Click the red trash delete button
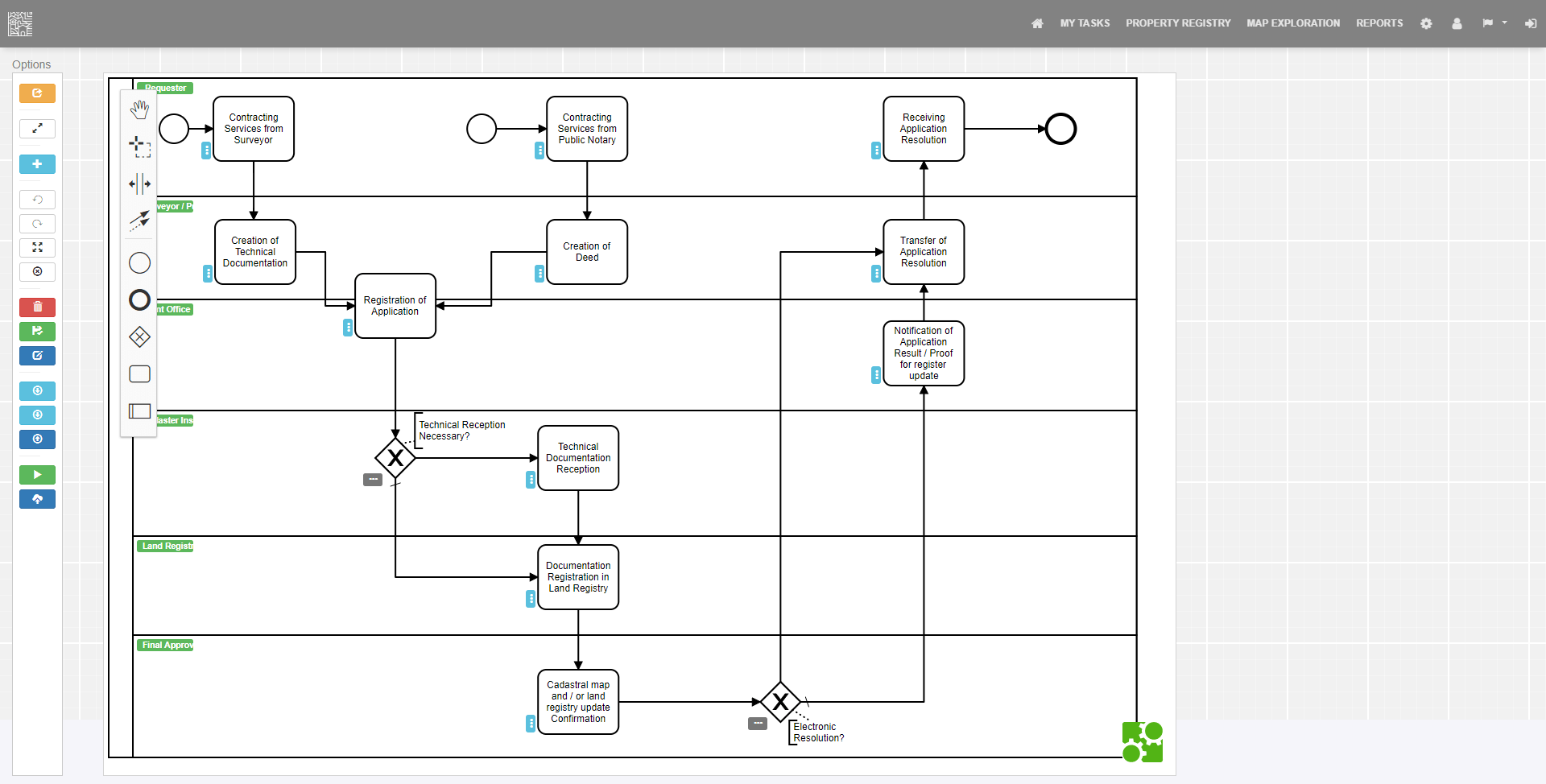This screenshot has height=784, width=1546. pyautogui.click(x=37, y=307)
